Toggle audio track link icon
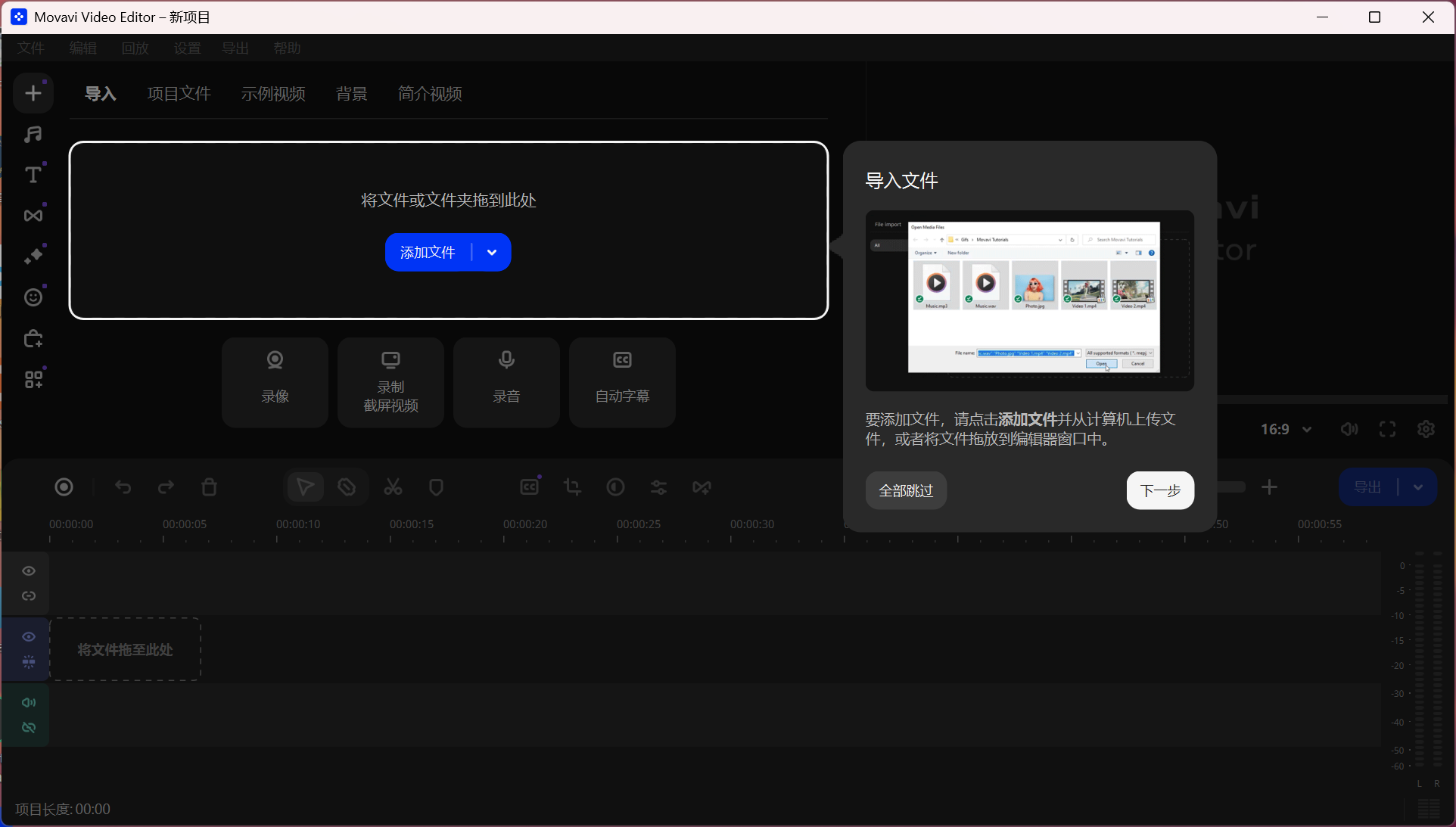This screenshot has width=1456, height=827. pos(29,728)
